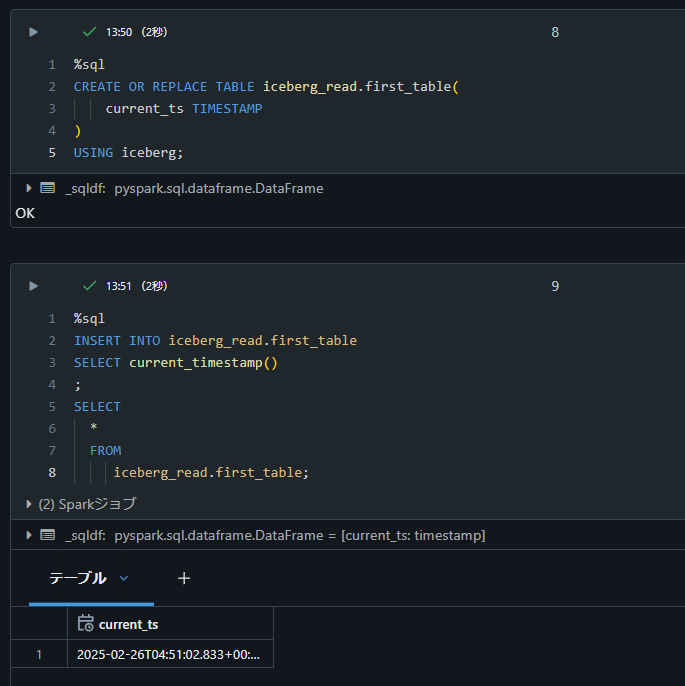Click the FROM keyword in cell 9

[105, 450]
